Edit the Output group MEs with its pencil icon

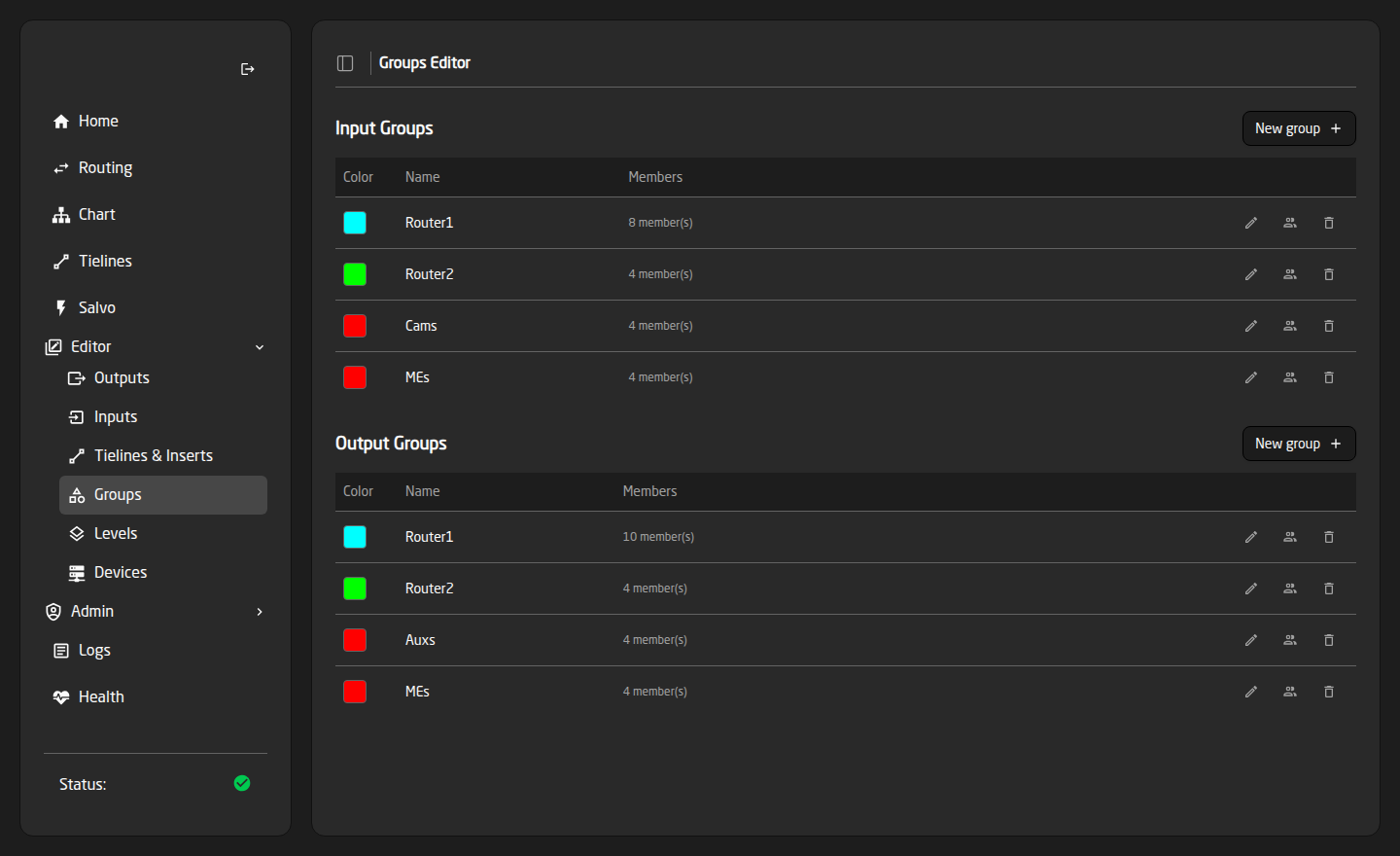[x=1251, y=692]
